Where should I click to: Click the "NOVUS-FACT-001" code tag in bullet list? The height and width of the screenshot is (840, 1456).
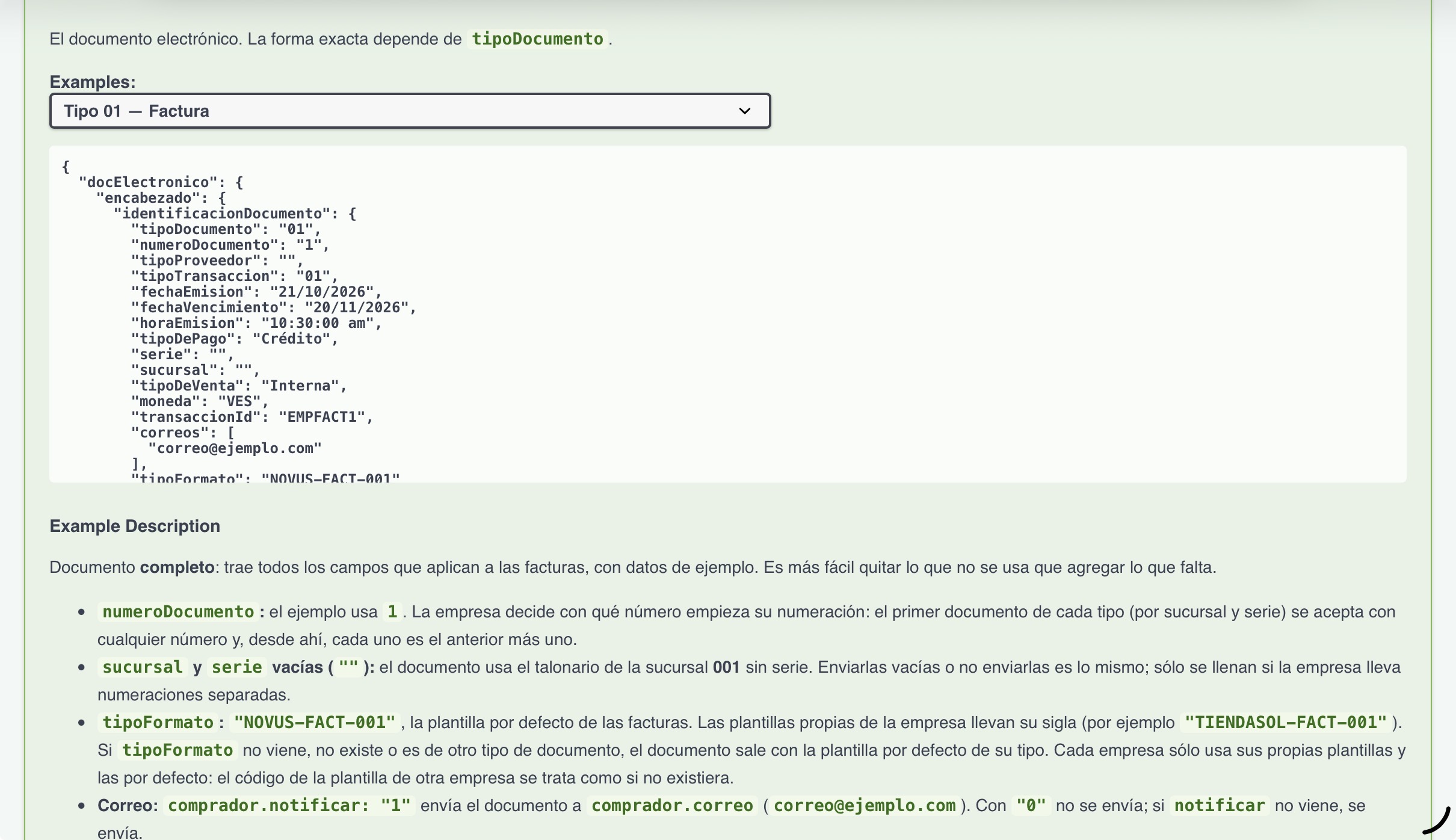(x=315, y=723)
